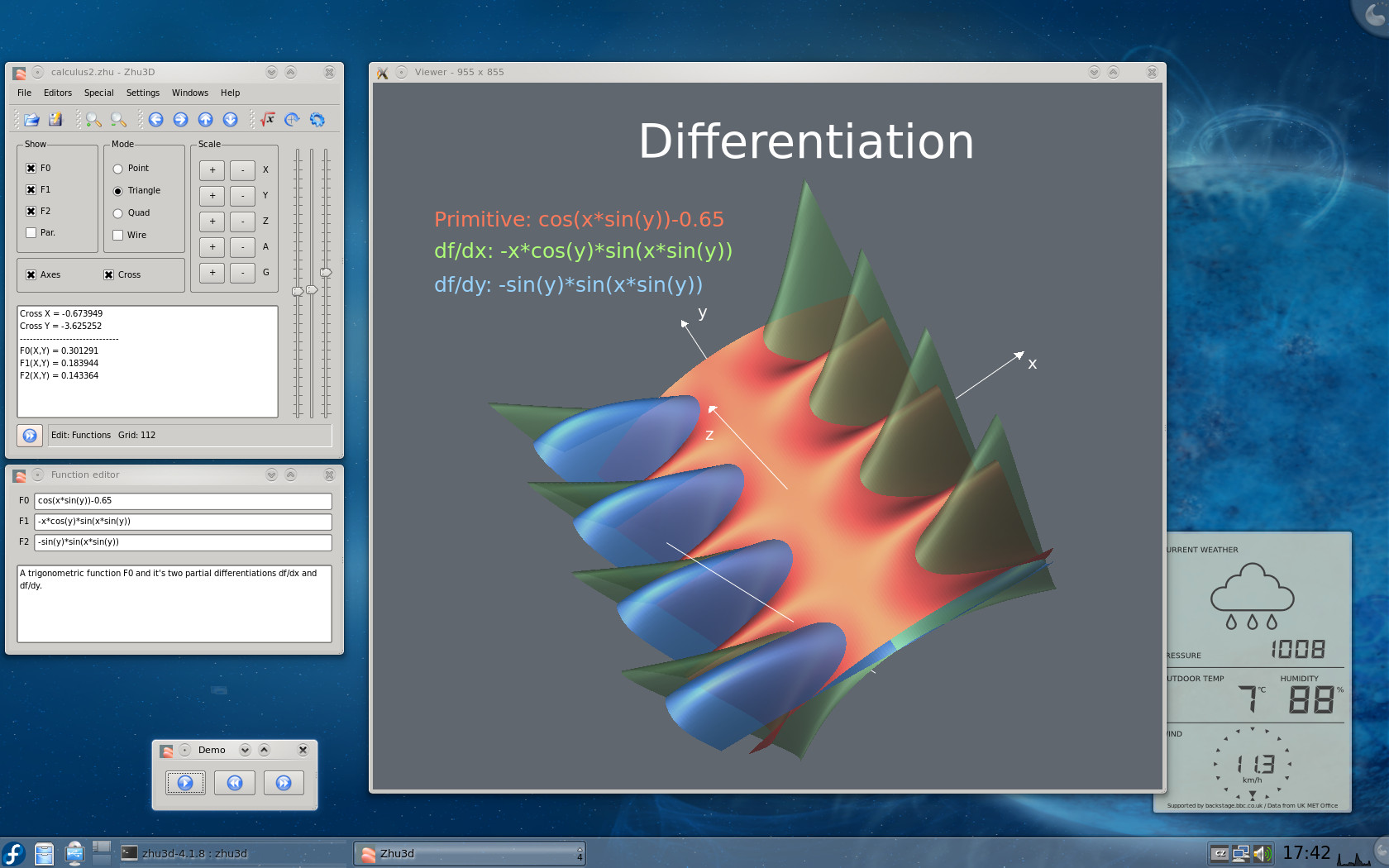This screenshot has height=868, width=1389.
Task: Click the cz keyboard layout tray icon
Action: pos(1220,854)
